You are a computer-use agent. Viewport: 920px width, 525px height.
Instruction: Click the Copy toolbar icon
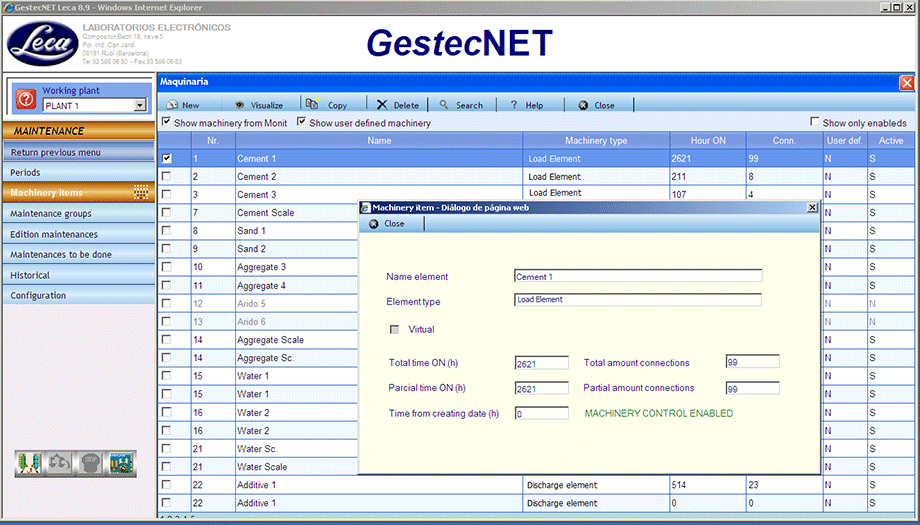click(313, 104)
